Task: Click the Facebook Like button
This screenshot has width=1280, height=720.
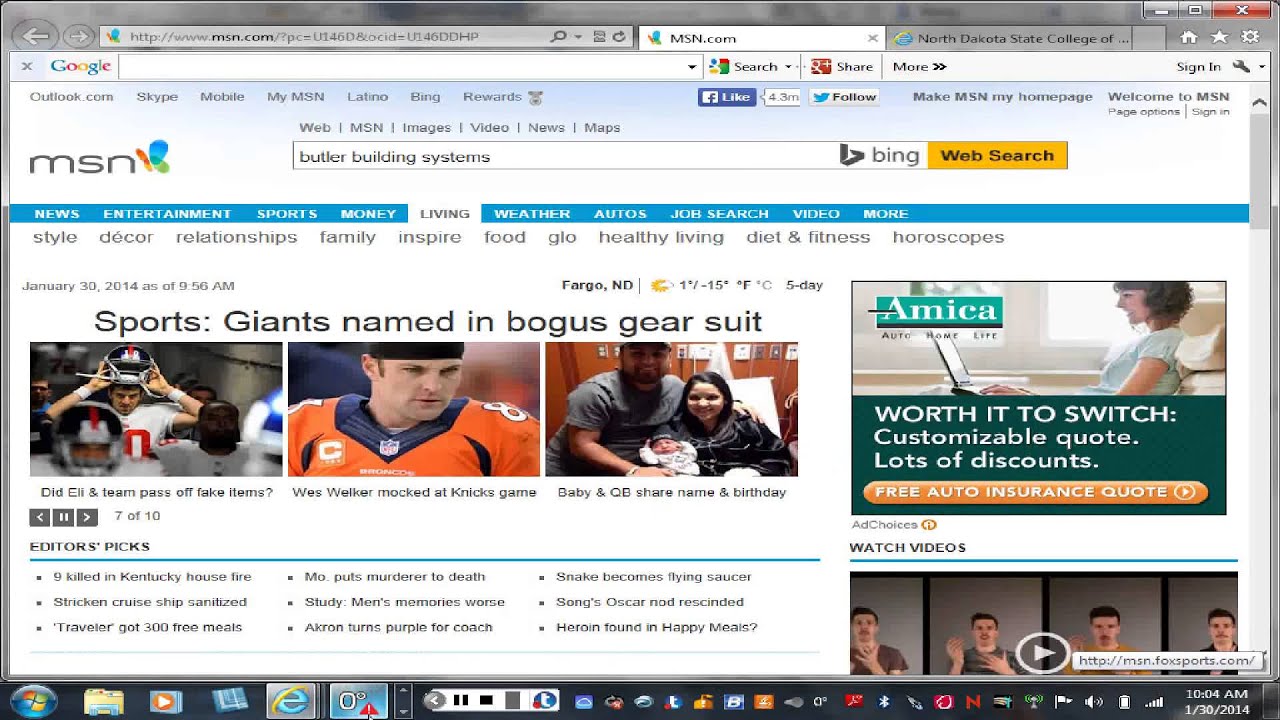Action: pyautogui.click(x=726, y=97)
